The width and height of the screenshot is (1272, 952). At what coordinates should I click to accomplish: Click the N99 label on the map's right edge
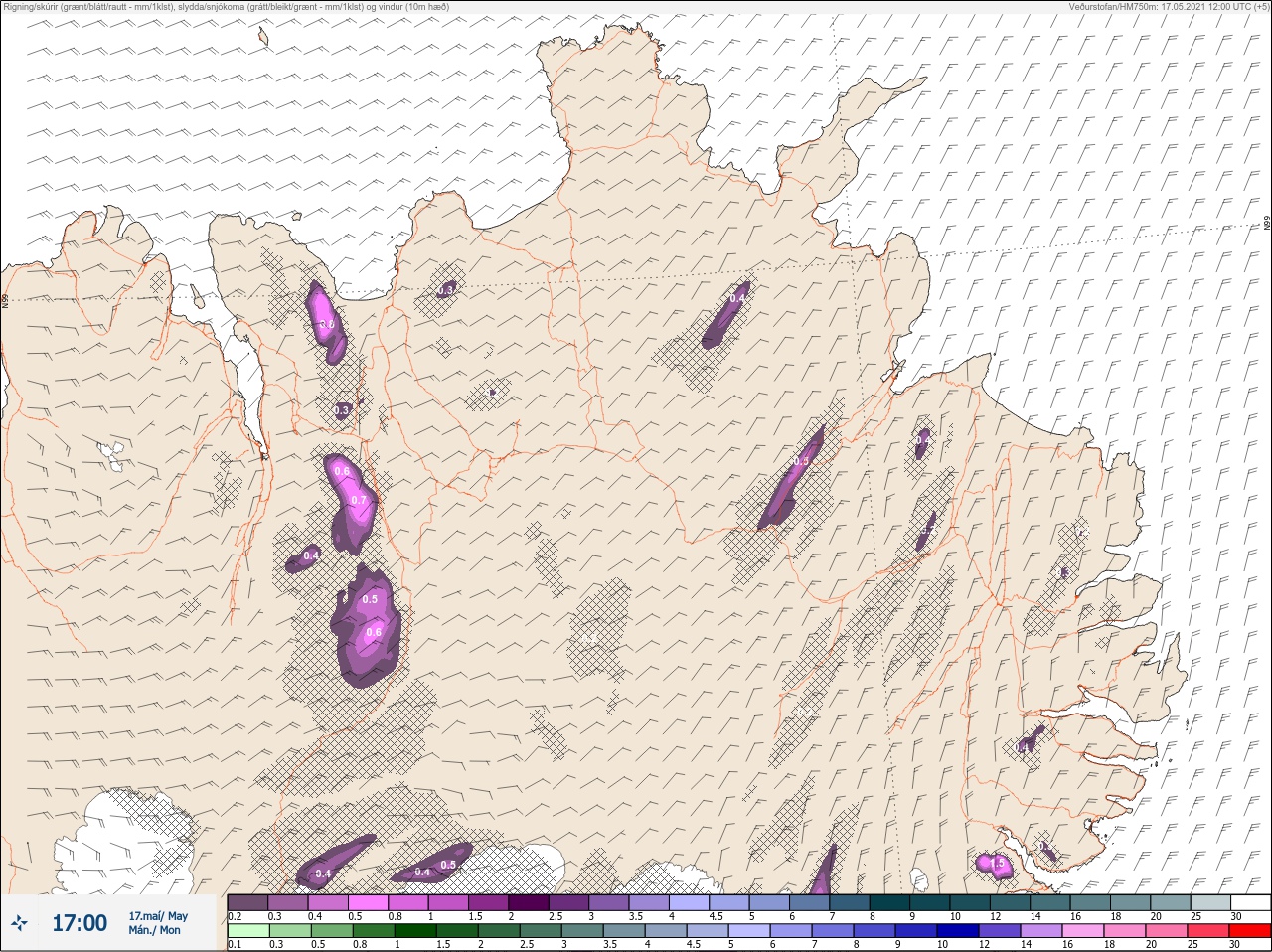coord(1267,225)
